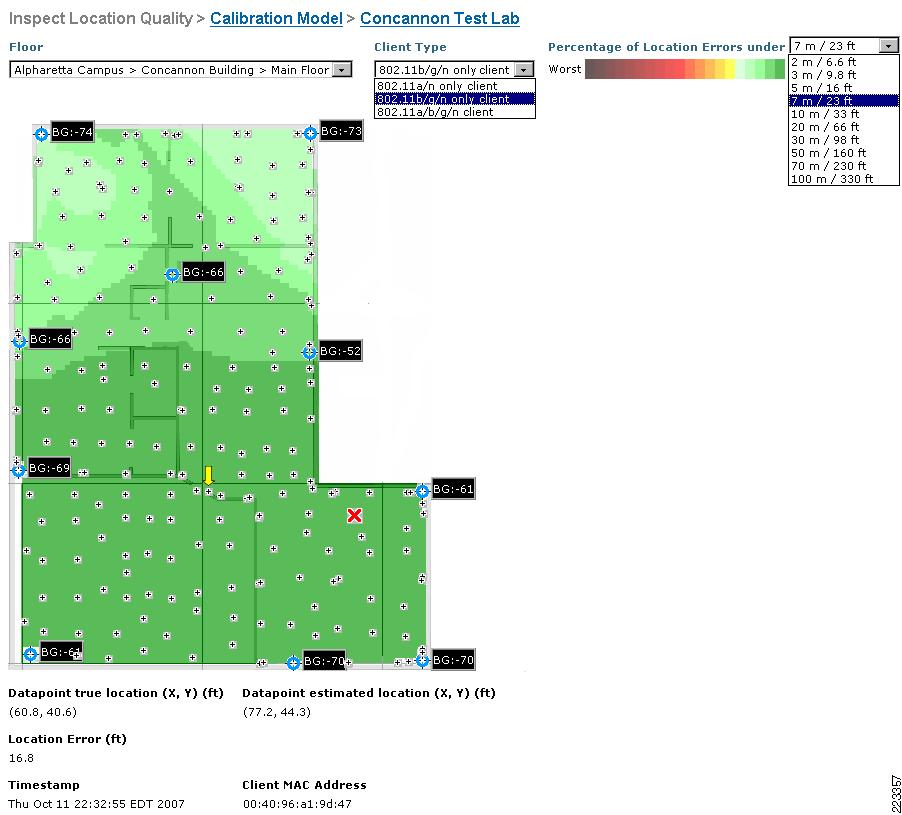Choose 30 m / 98 ft option

pyautogui.click(x=843, y=140)
